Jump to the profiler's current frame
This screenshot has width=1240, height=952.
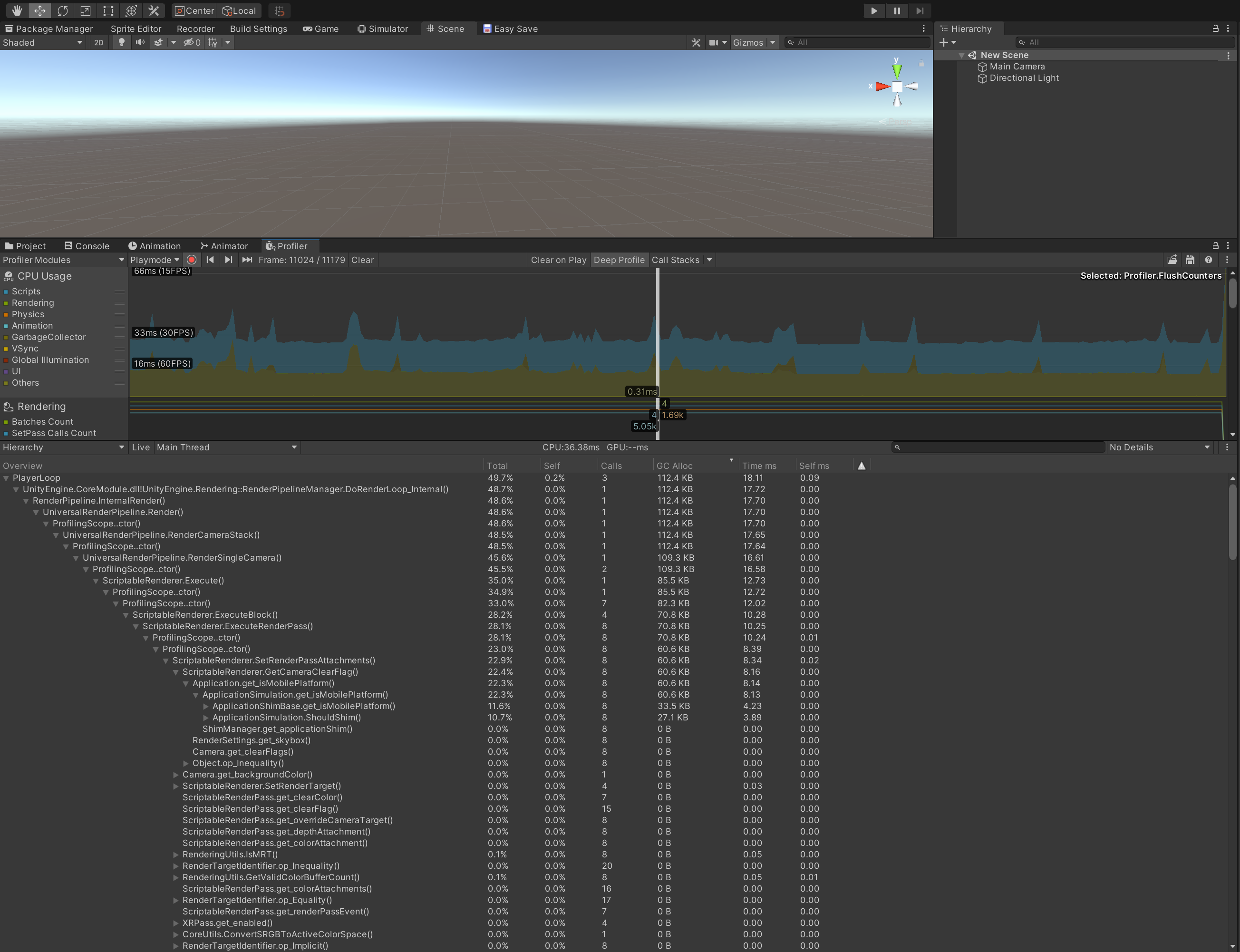pos(247,260)
